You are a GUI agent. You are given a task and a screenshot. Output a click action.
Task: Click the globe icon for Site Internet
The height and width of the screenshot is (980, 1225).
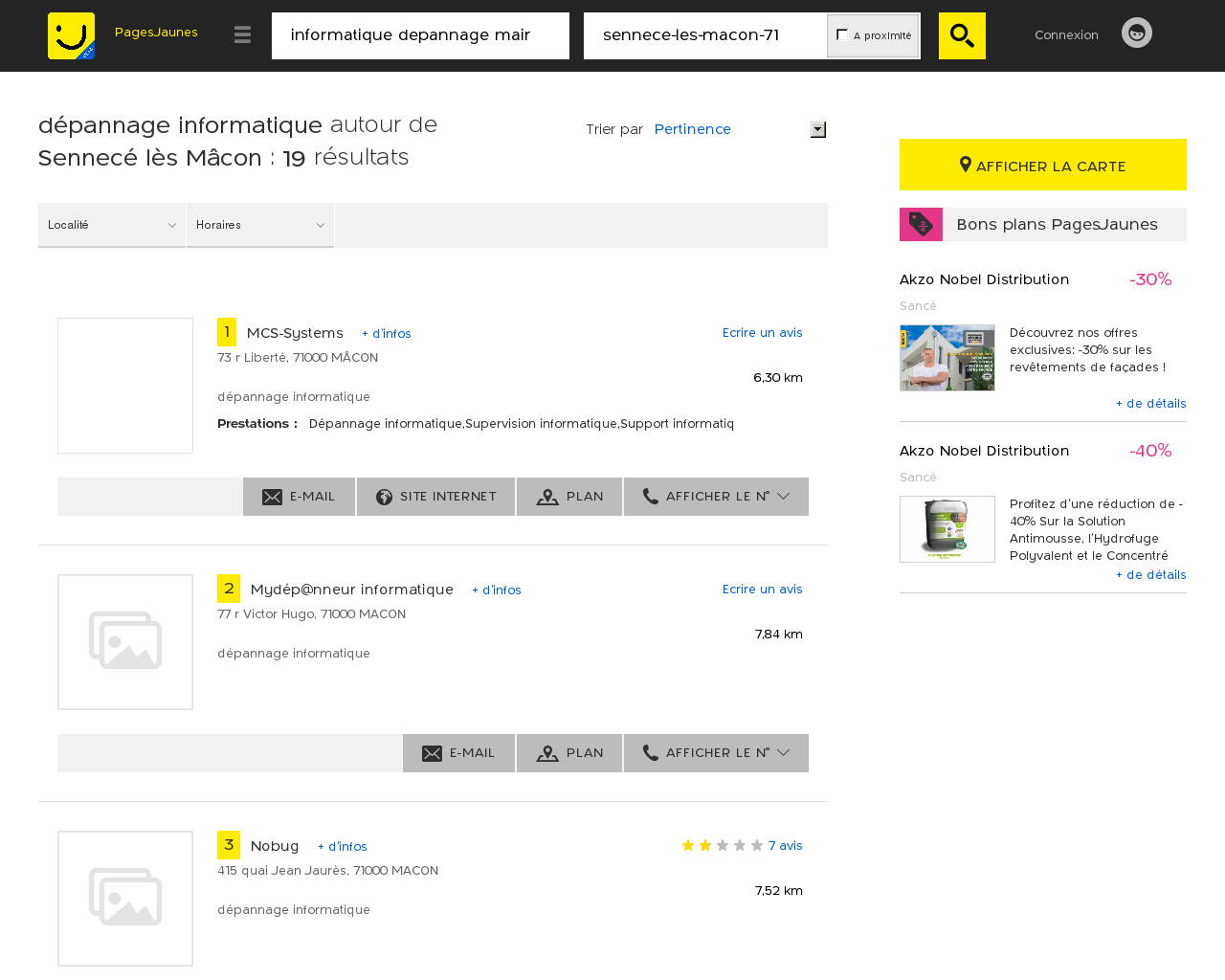pyautogui.click(x=384, y=497)
